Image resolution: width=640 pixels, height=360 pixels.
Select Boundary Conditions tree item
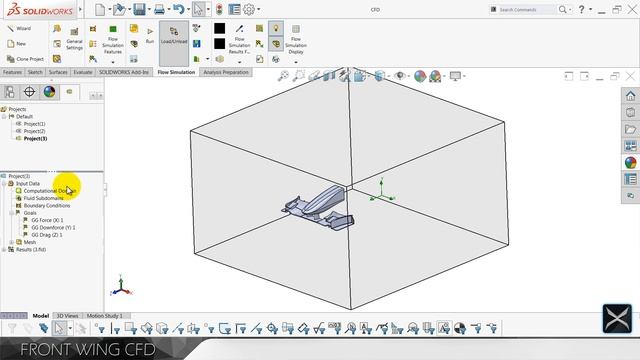[x=47, y=206]
